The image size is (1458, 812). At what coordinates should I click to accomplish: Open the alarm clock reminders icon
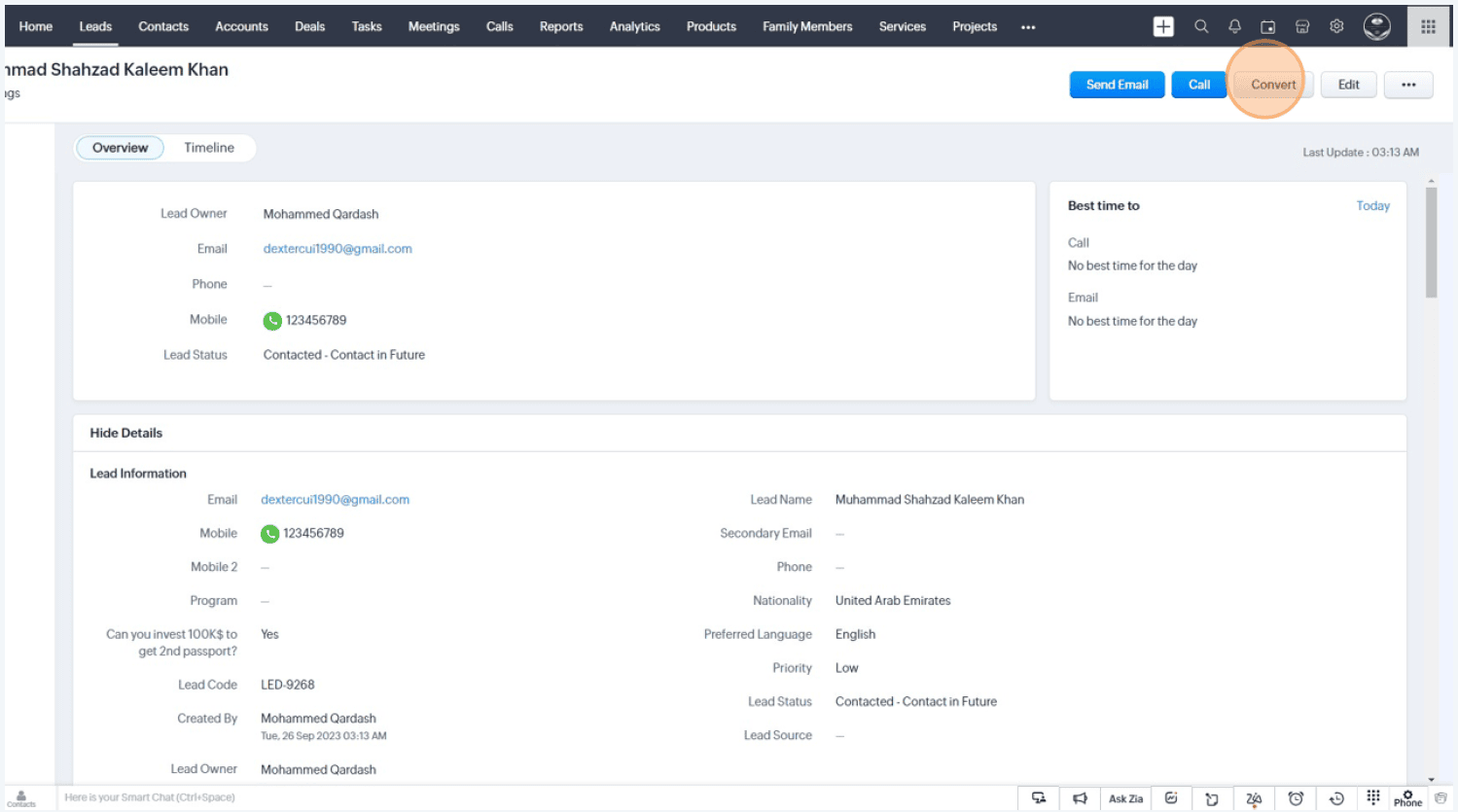(1296, 798)
